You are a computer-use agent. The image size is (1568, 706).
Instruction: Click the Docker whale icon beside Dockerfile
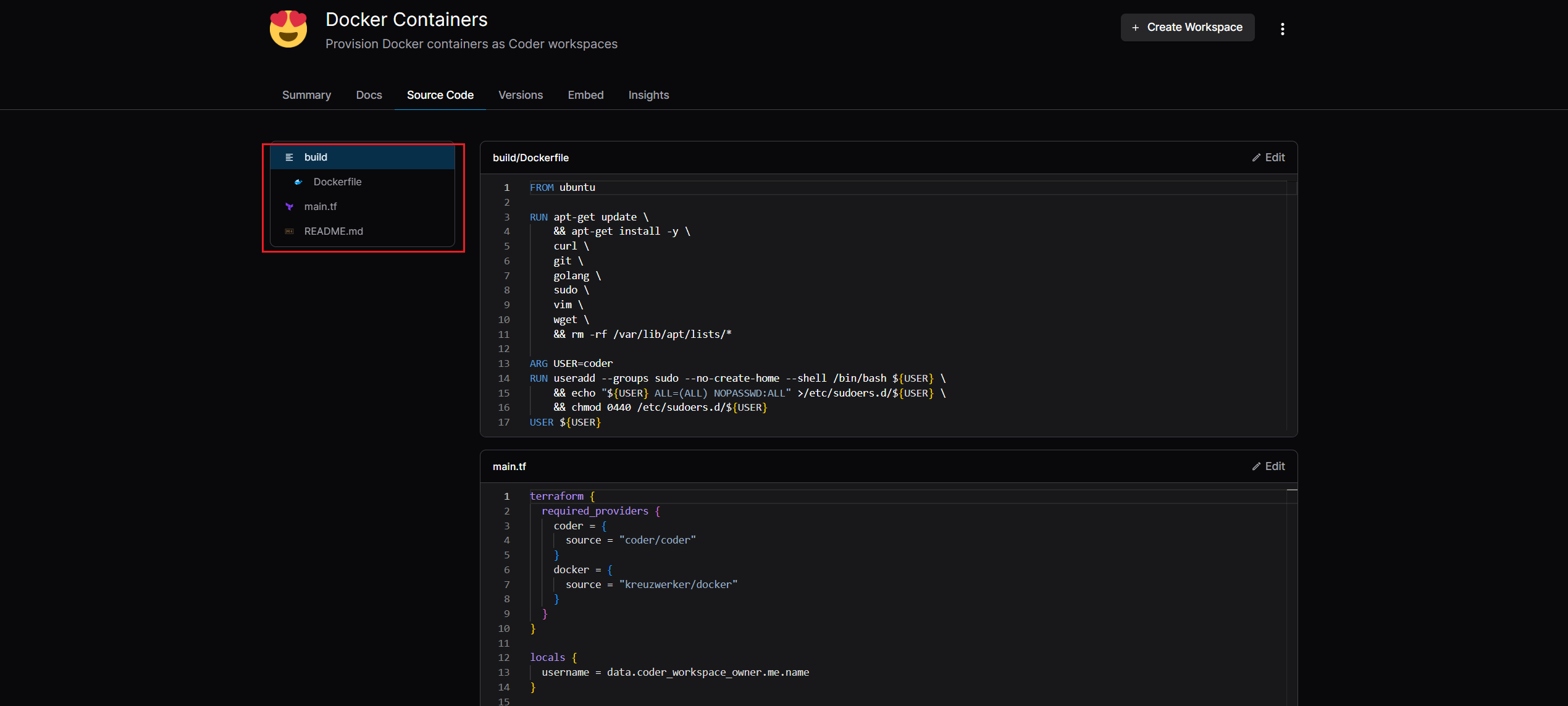pyautogui.click(x=298, y=182)
